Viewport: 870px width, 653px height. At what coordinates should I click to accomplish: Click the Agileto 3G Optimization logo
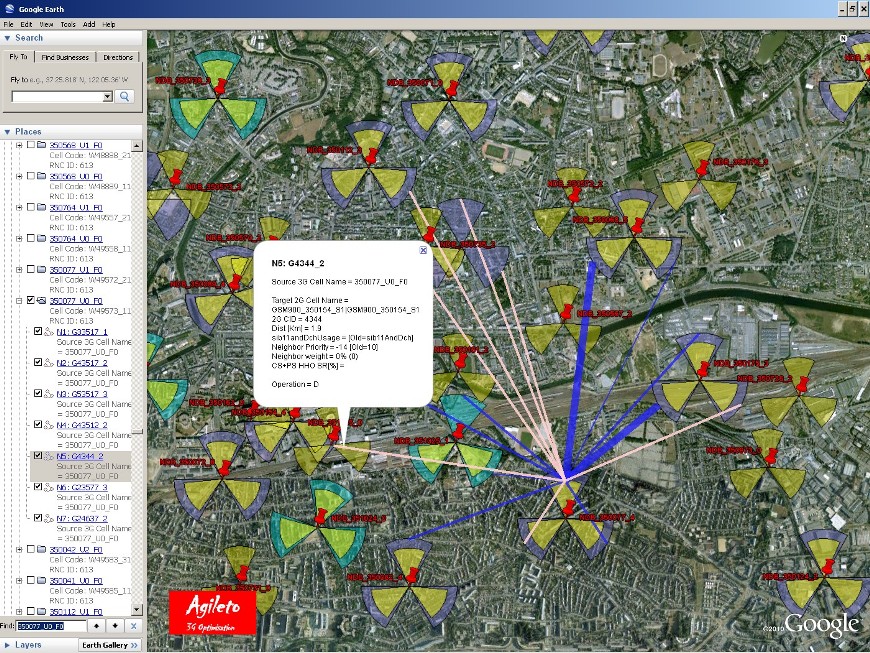click(x=212, y=612)
